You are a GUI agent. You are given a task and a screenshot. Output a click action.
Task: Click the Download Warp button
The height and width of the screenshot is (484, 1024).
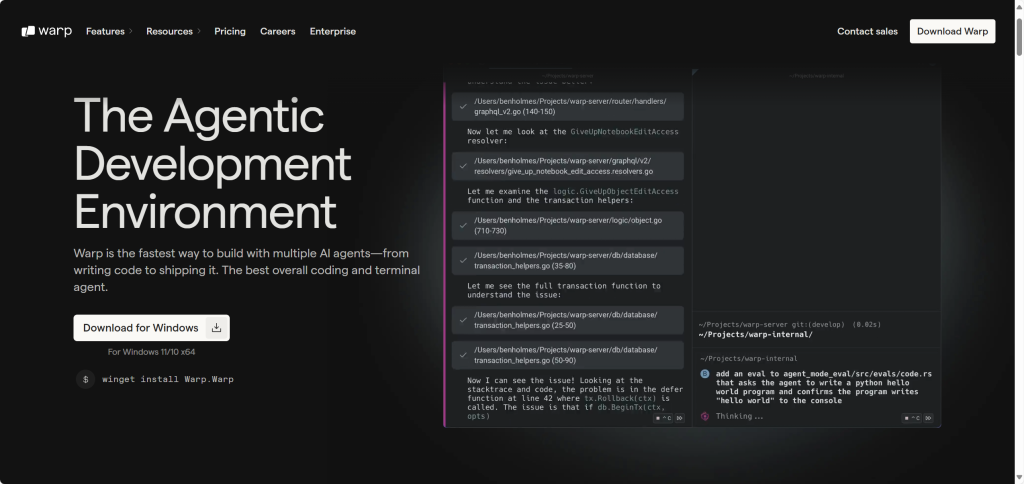(952, 31)
